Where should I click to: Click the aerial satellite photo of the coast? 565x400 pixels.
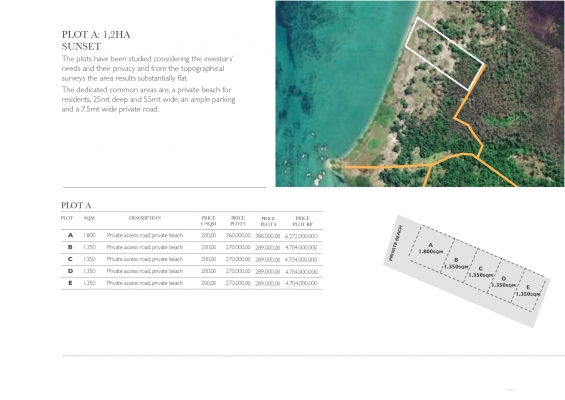click(420, 94)
